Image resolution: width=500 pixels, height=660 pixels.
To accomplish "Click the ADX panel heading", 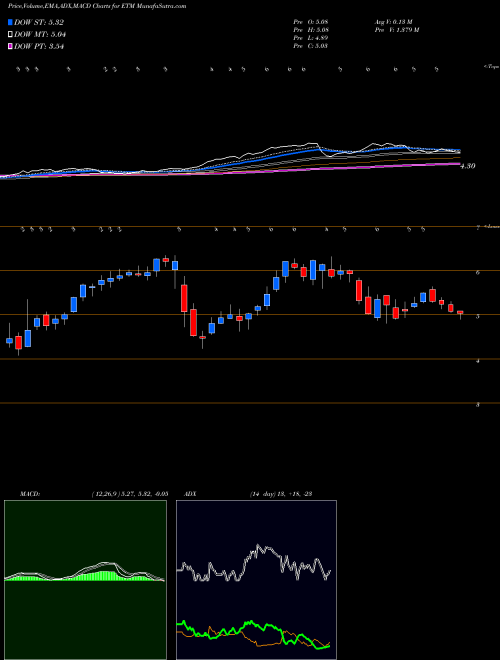I will [x=188, y=494].
